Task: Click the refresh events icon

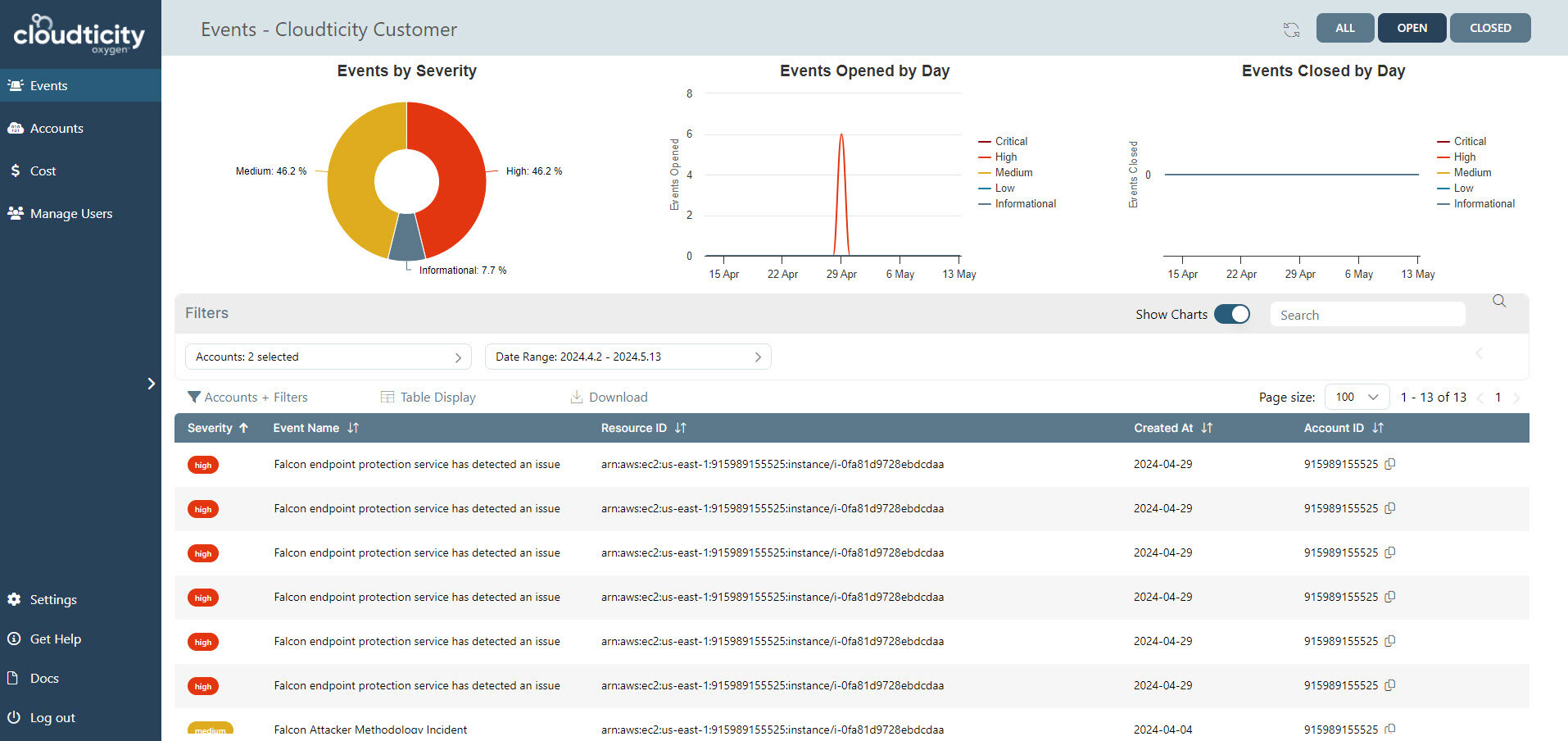Action: click(x=1291, y=30)
